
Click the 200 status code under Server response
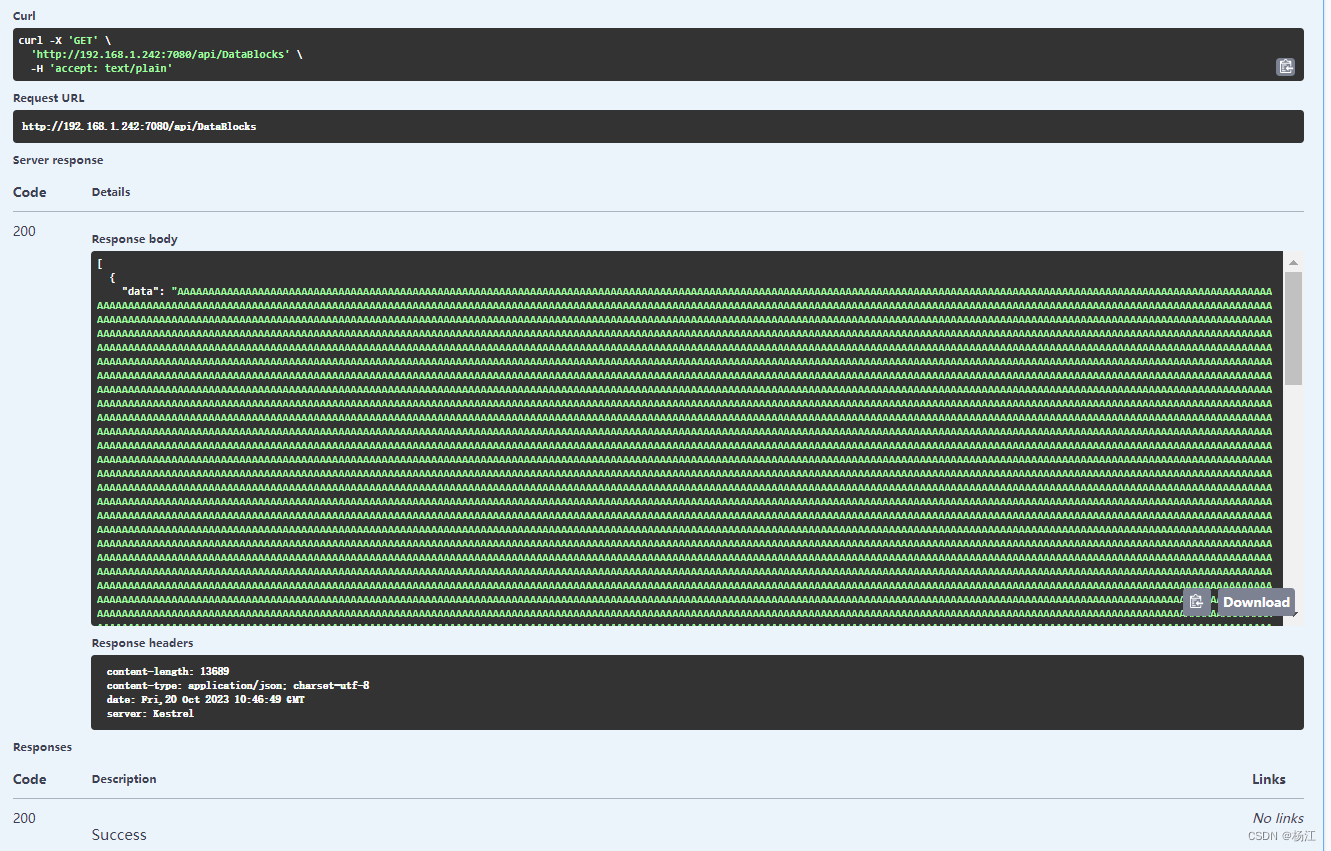[24, 231]
